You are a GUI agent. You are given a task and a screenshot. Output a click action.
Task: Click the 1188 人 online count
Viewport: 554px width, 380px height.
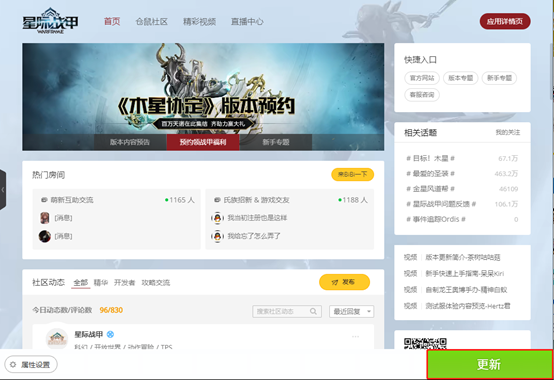pyautogui.click(x=353, y=200)
